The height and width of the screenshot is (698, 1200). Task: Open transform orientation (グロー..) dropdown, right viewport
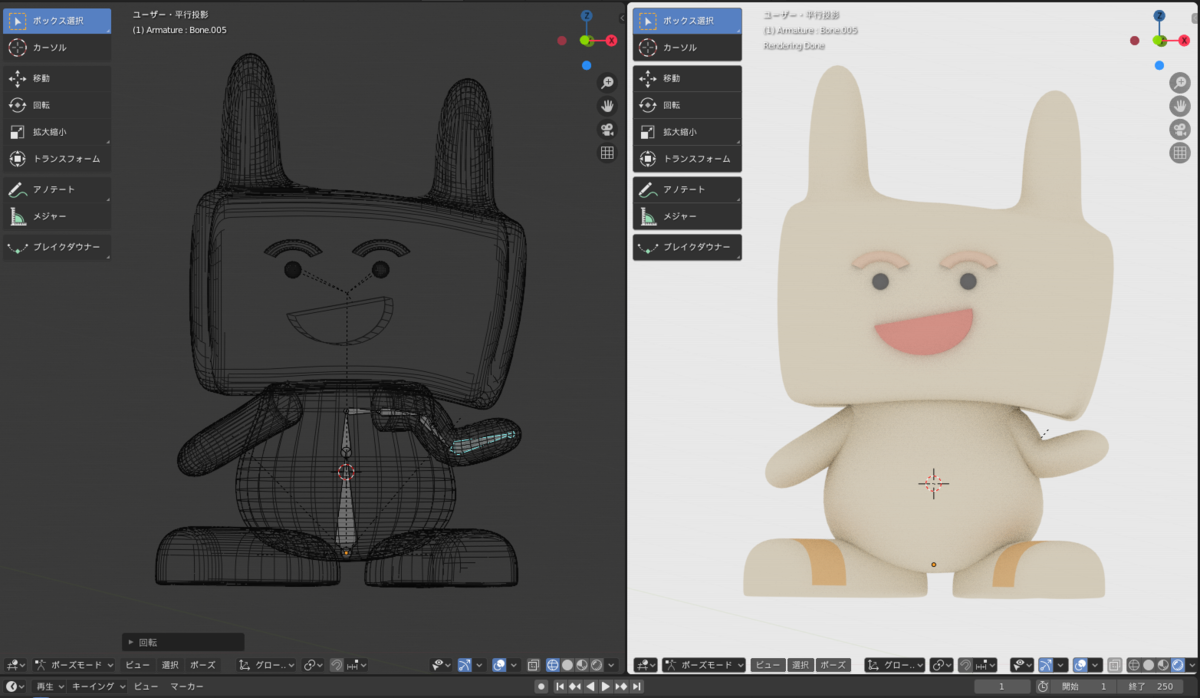896,665
